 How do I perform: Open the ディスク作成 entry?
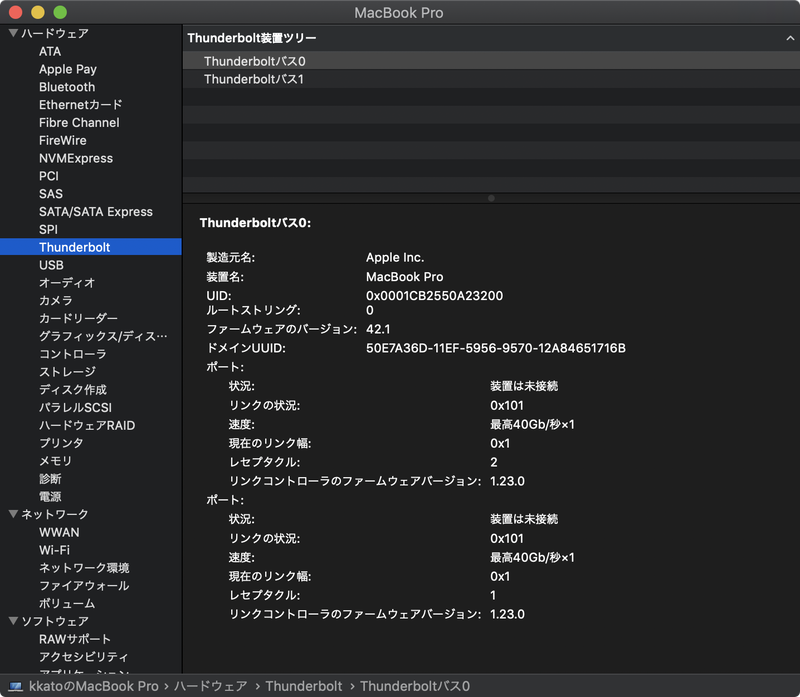click(x=73, y=390)
